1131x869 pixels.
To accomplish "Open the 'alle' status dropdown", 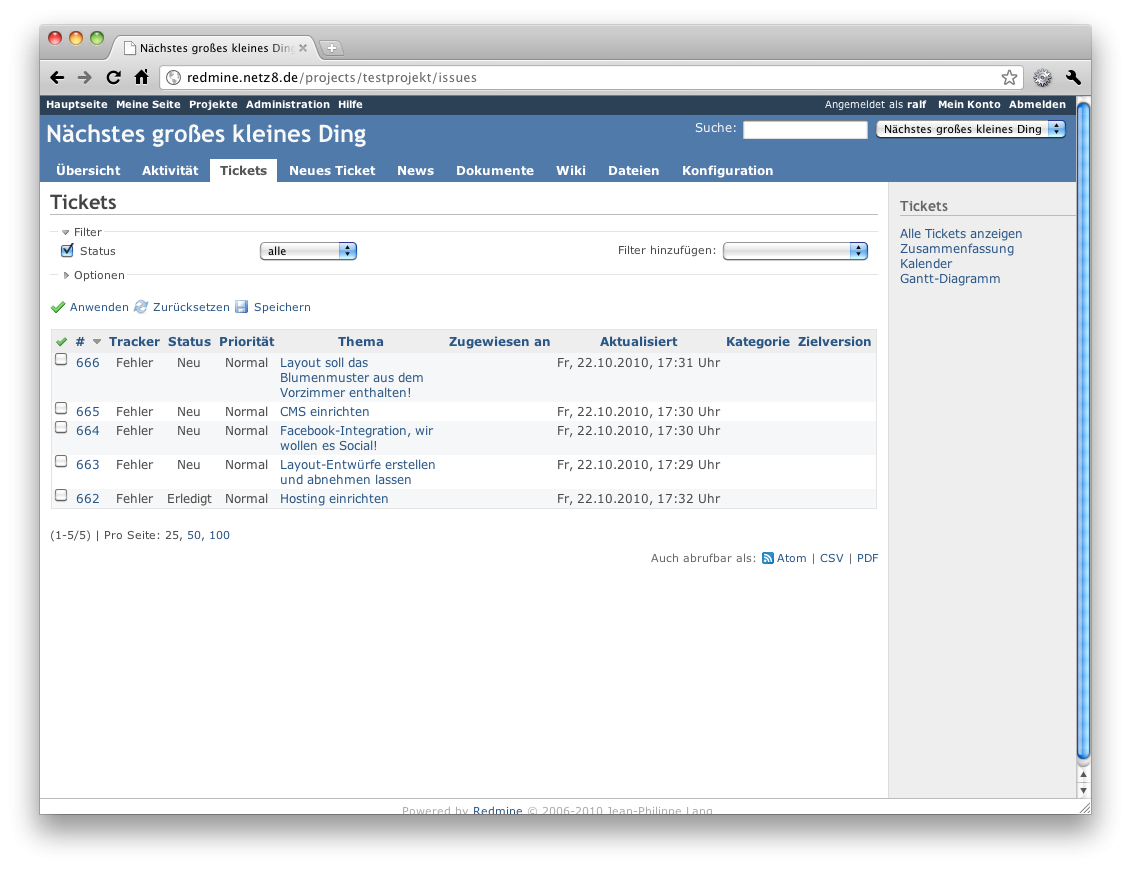I will pyautogui.click(x=308, y=251).
